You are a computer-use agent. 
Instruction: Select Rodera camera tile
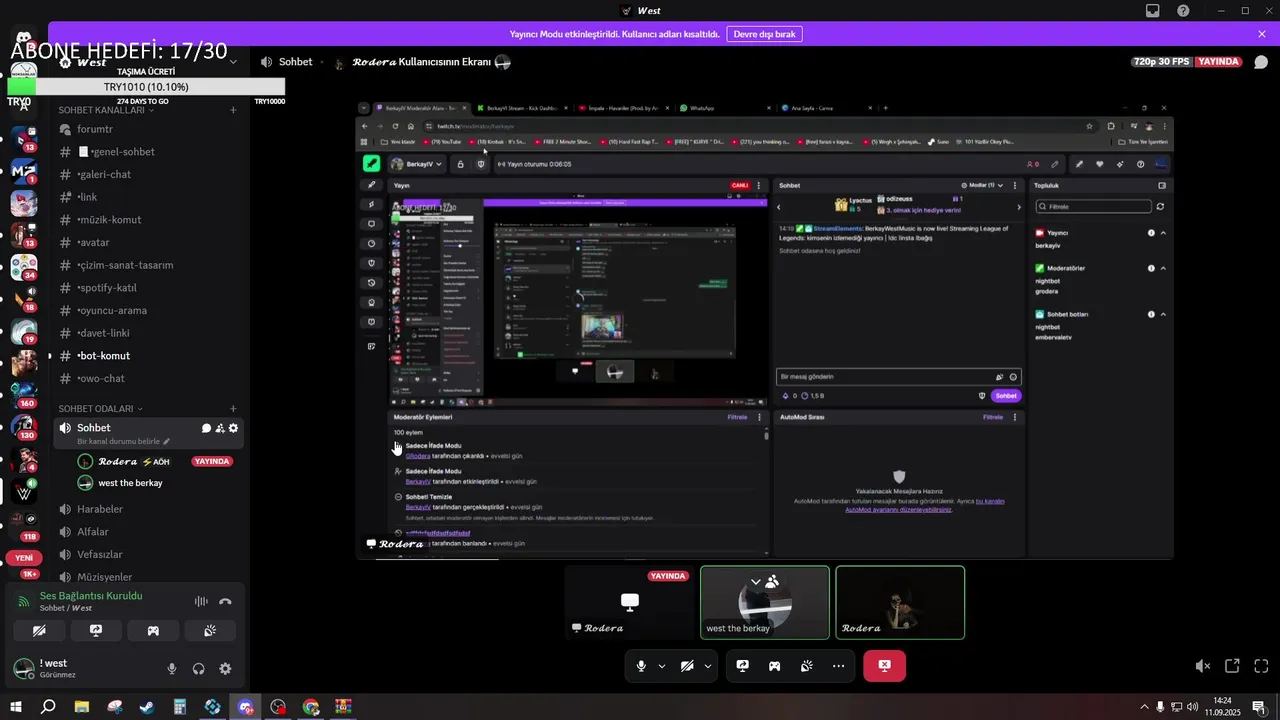pyautogui.click(x=900, y=602)
